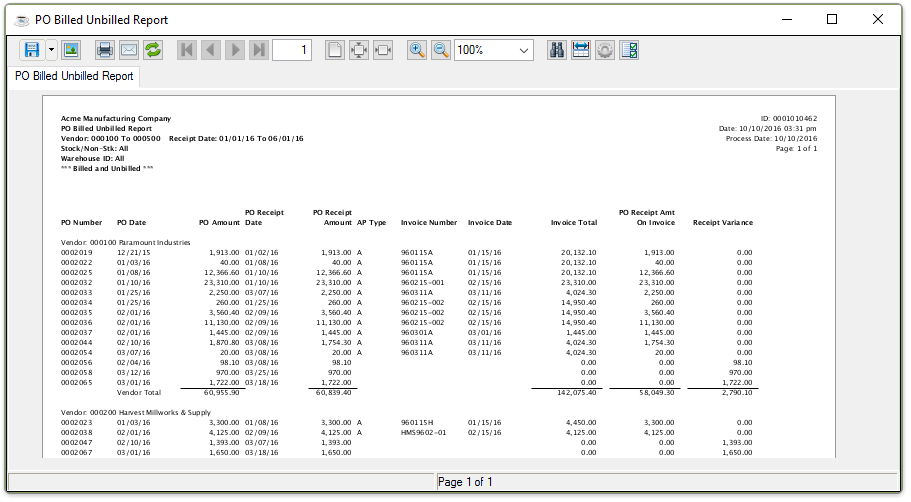Screen dimensions: 911x502
Task: Switch to single whole page view
Action: pos(335,50)
